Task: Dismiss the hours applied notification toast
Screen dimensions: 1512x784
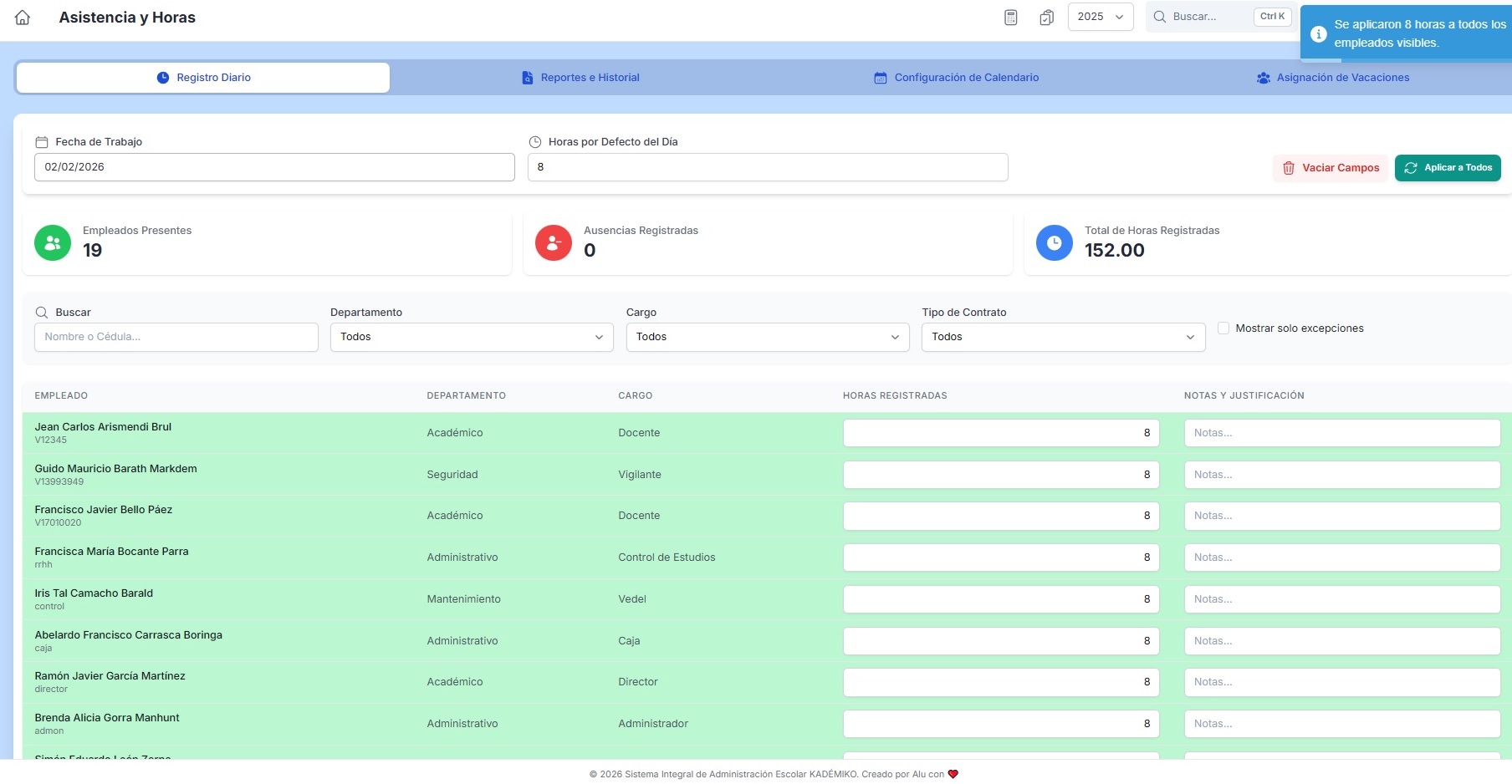Action: tap(1407, 33)
